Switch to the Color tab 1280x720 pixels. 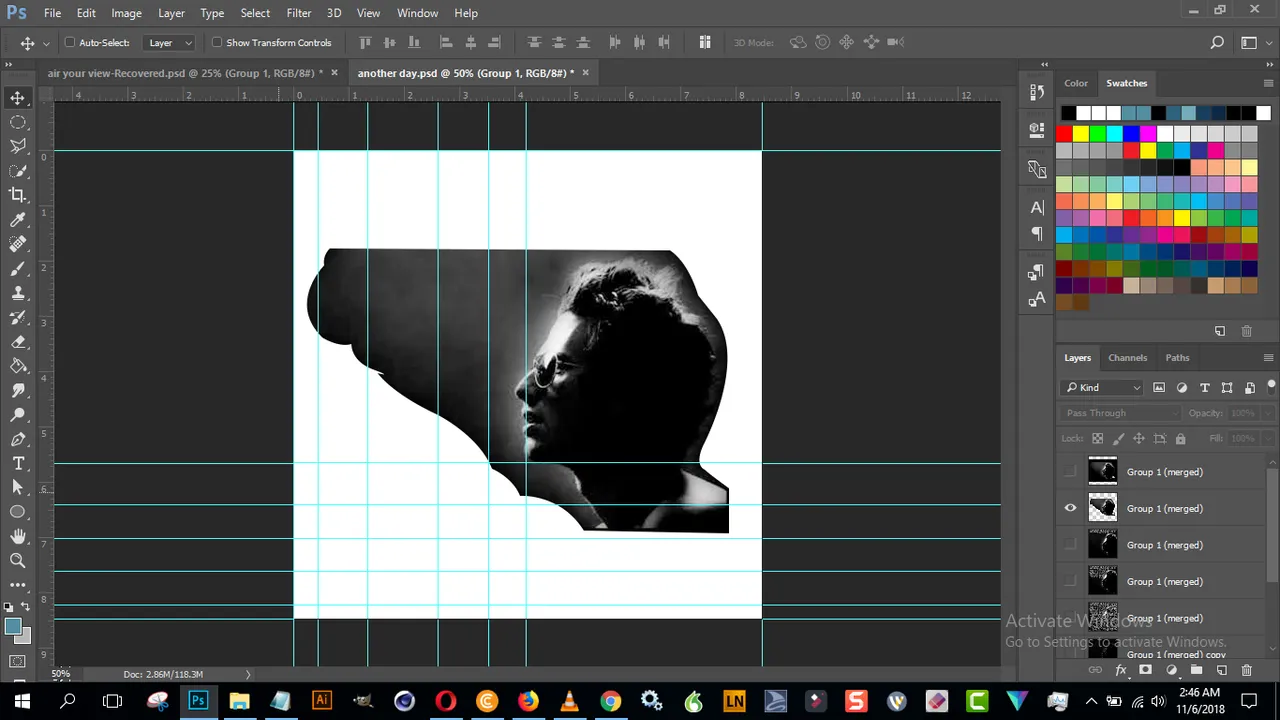point(1076,83)
